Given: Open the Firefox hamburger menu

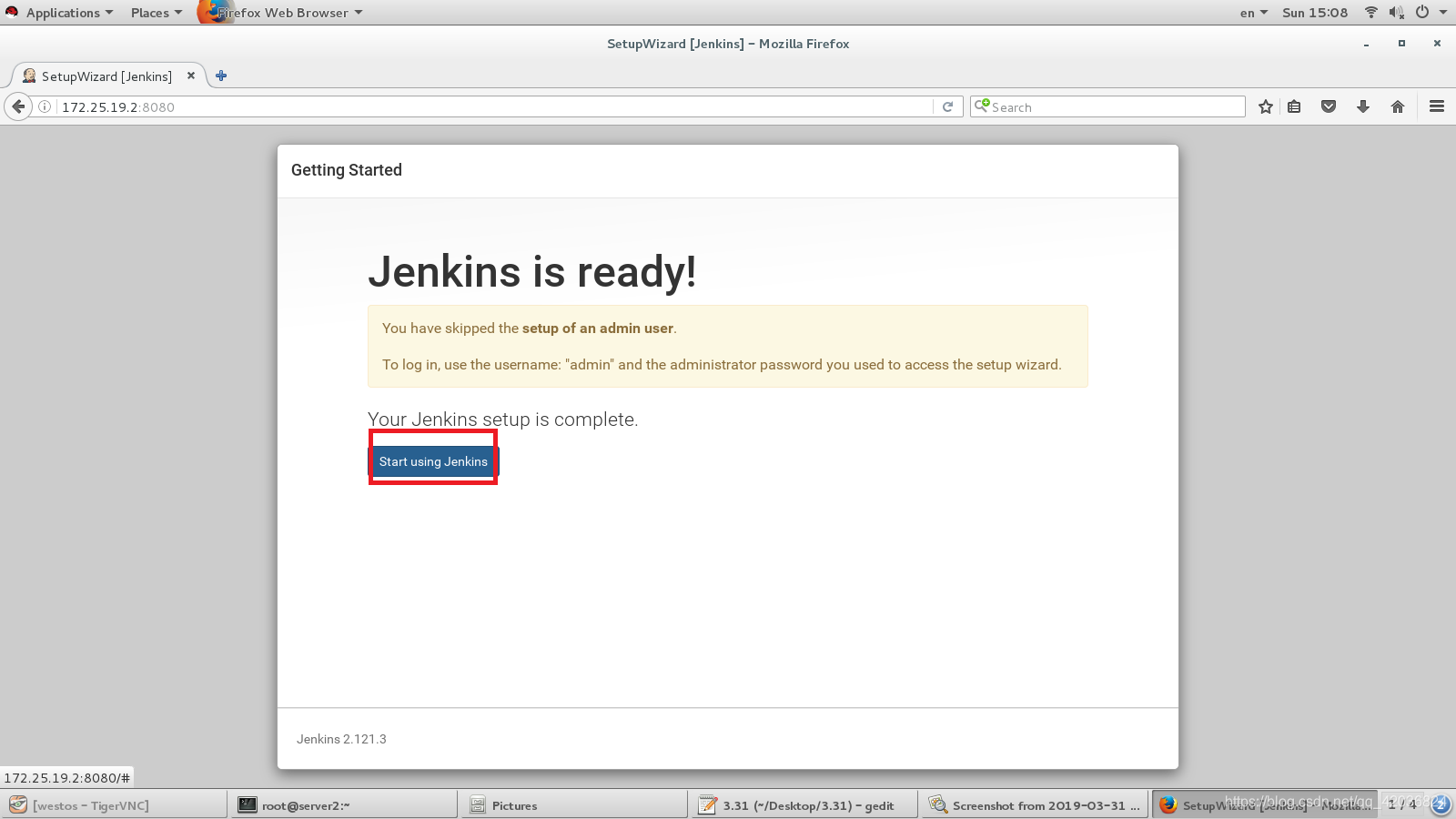Looking at the screenshot, I should 1437,106.
